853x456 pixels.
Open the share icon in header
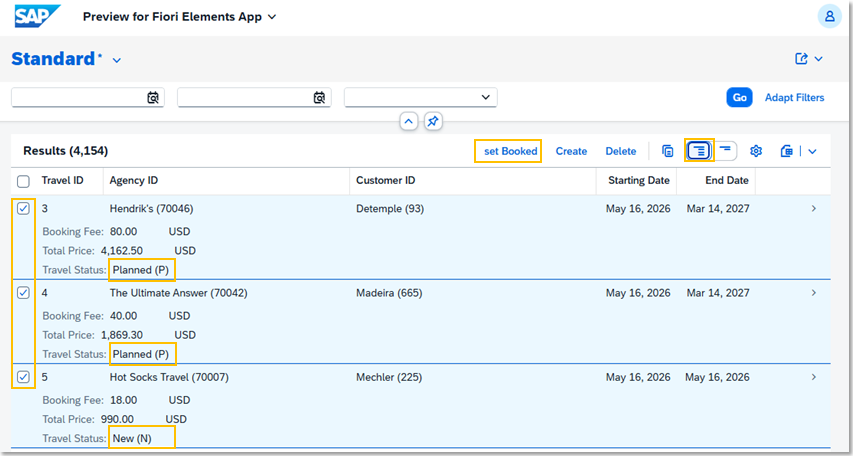(801, 59)
